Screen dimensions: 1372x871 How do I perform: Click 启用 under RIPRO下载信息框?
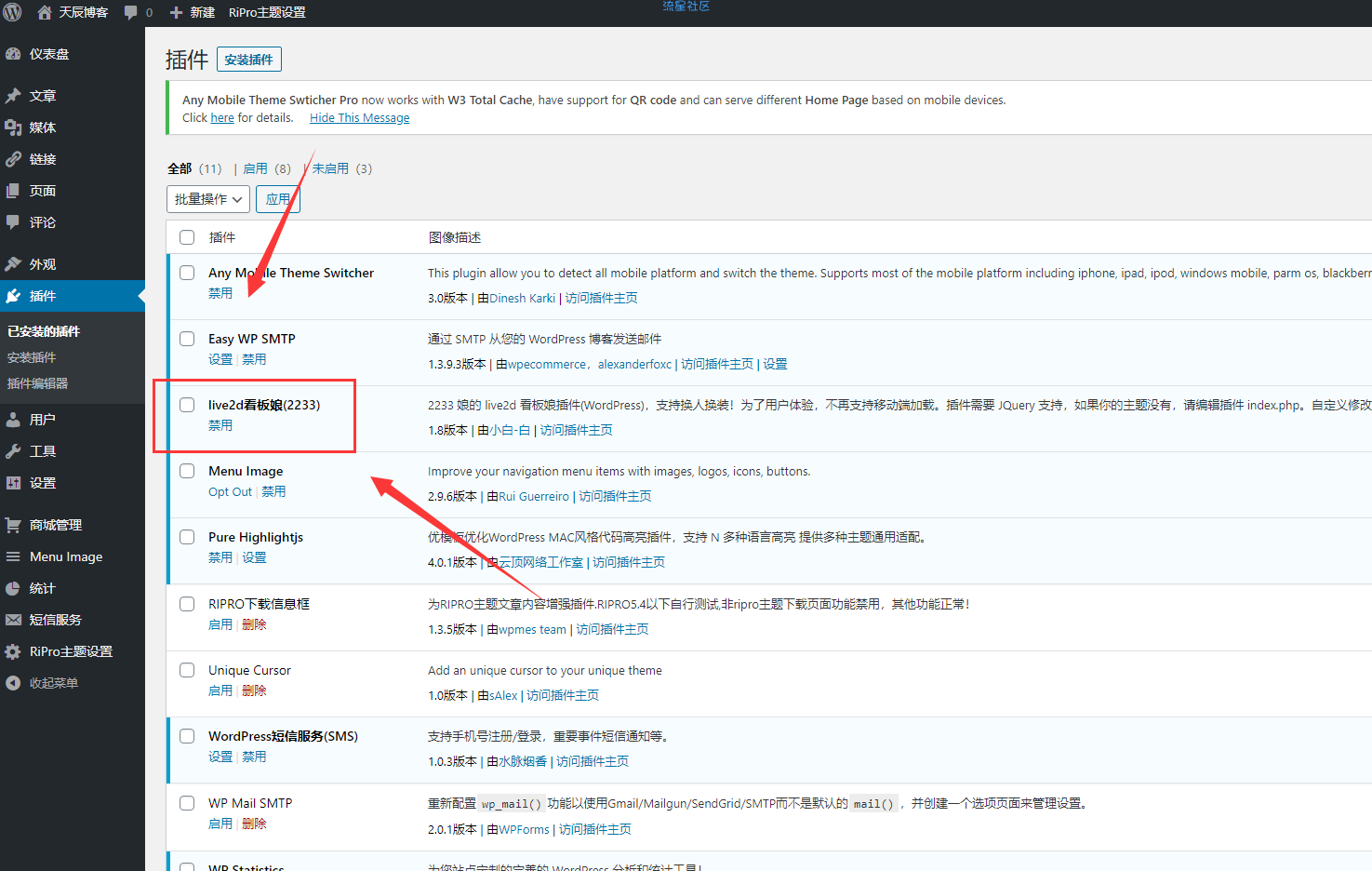pyautogui.click(x=220, y=624)
